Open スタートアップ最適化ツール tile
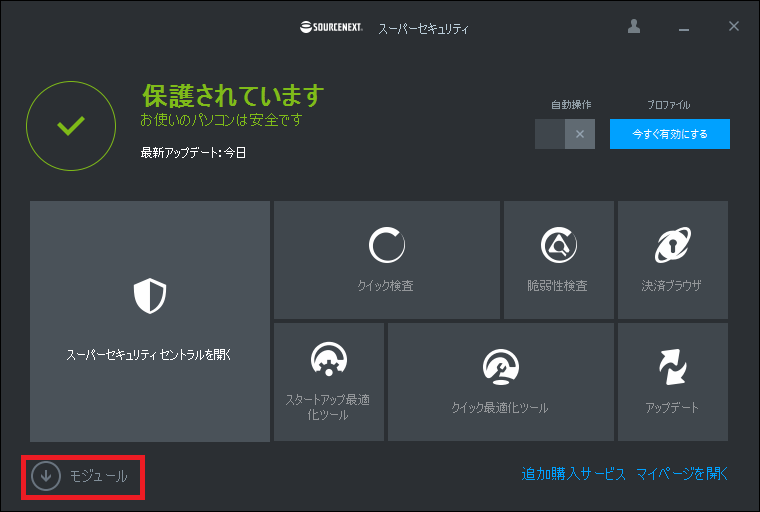The height and width of the screenshot is (512, 760). (329, 382)
